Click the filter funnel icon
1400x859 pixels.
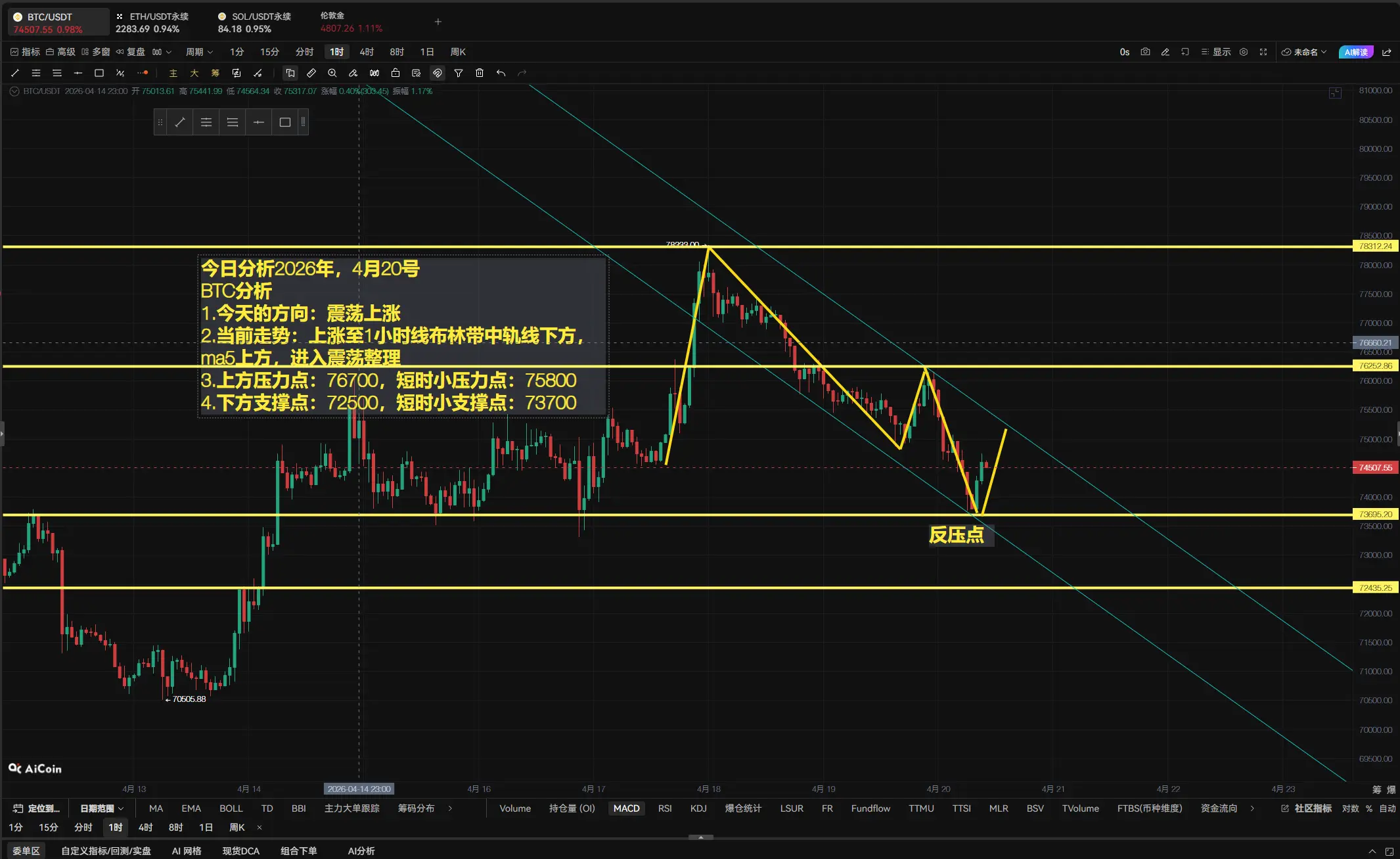click(459, 73)
